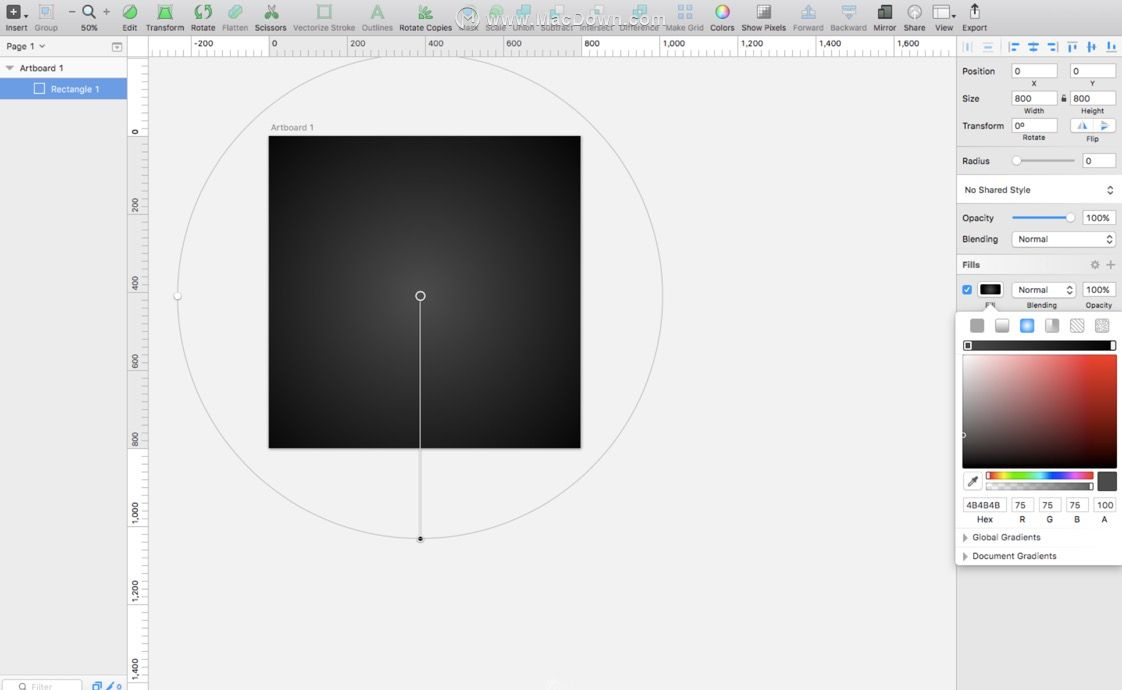Flip the layer horizontally

coord(1081,125)
